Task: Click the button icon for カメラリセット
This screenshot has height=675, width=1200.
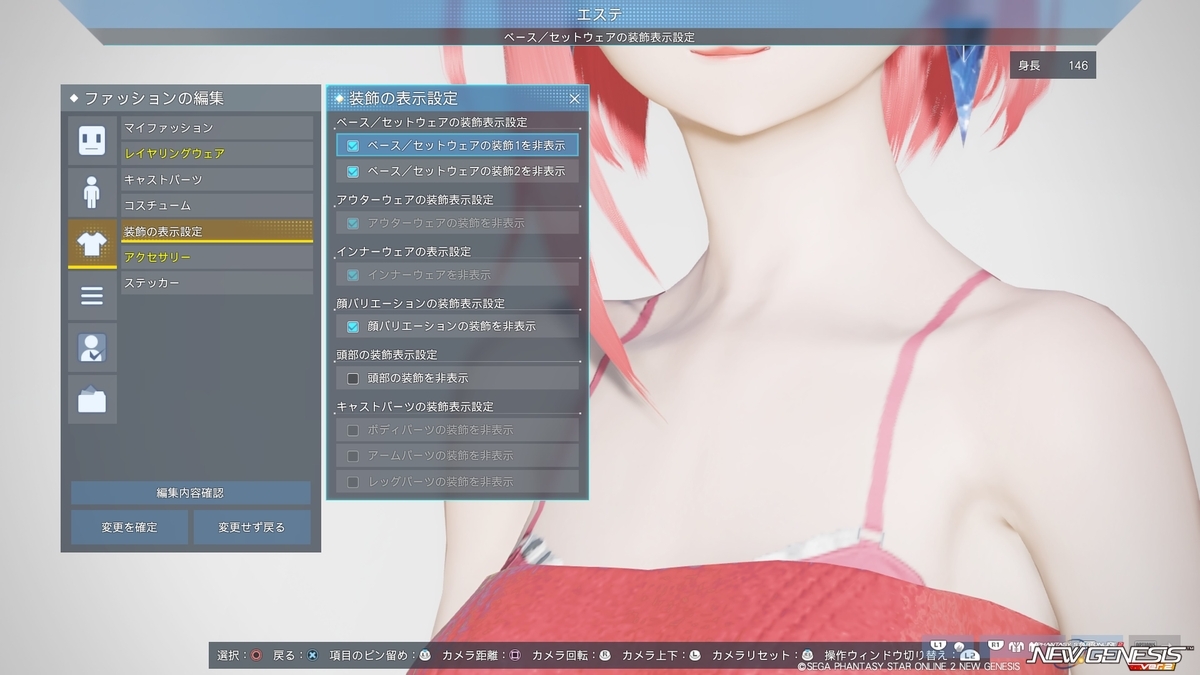Action: (808, 655)
